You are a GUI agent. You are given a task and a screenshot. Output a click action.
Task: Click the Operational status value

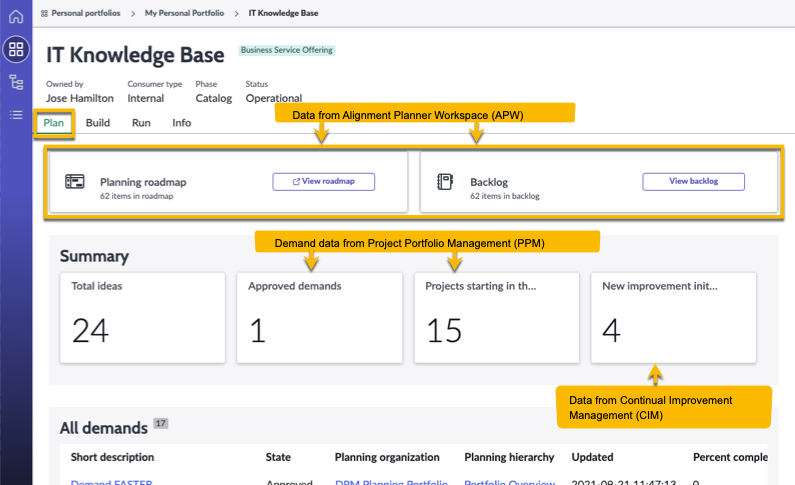point(274,98)
